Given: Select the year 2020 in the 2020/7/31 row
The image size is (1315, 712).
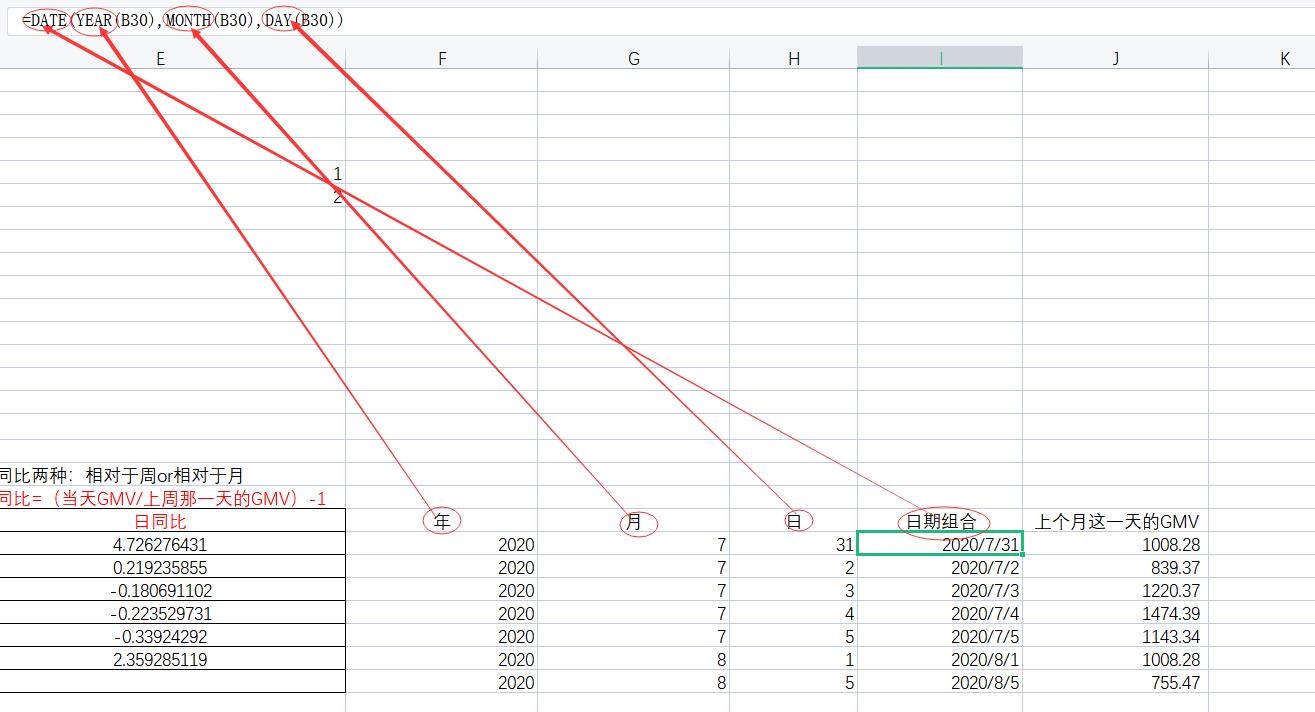Looking at the screenshot, I should [442, 545].
